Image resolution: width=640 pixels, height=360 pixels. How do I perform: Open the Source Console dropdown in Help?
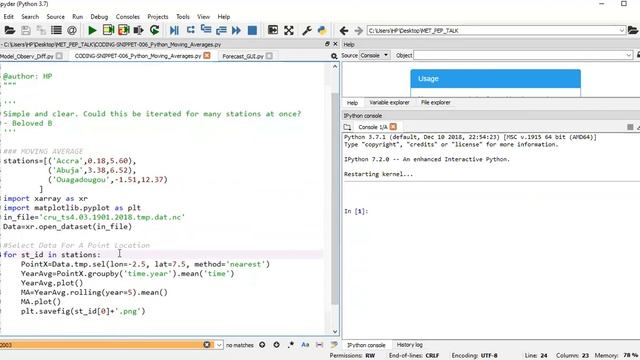click(374, 55)
